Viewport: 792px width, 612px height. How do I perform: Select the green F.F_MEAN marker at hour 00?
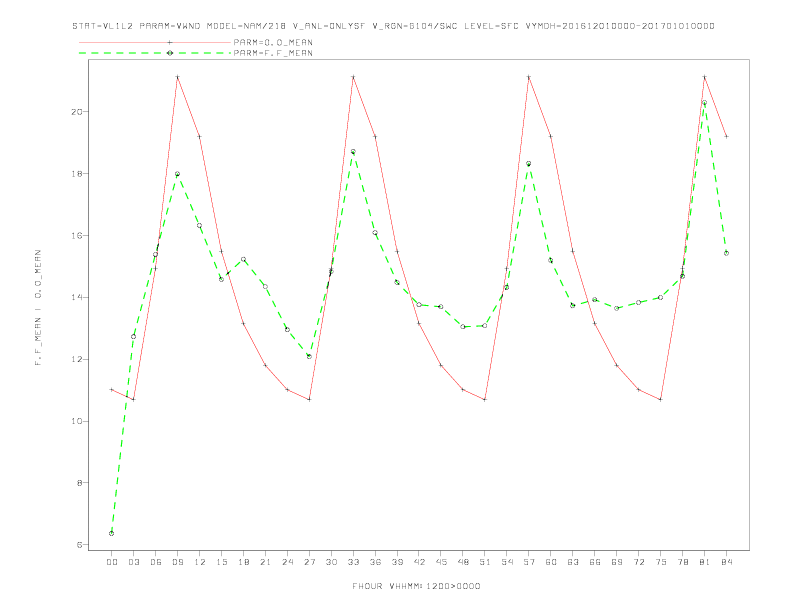coord(112,533)
